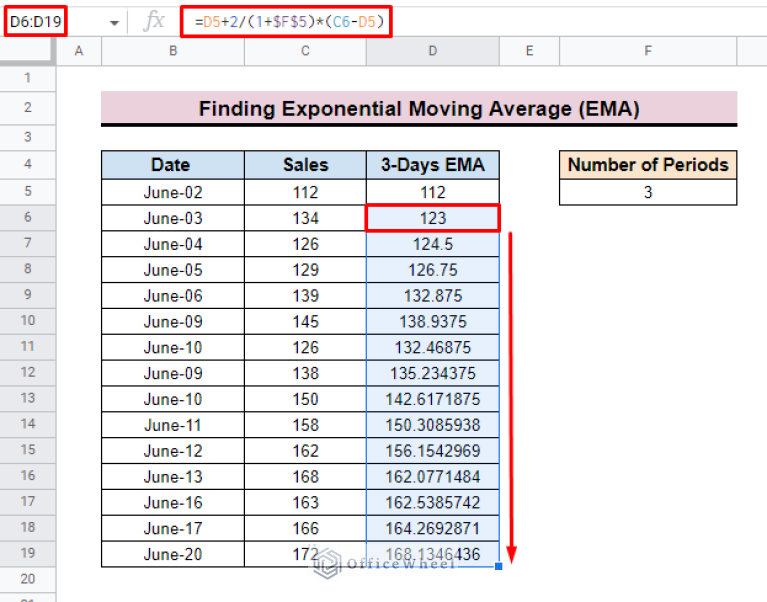This screenshot has width=767, height=602.
Task: Select the title cell Finding Exponential Moving Average
Action: pyautogui.click(x=418, y=108)
